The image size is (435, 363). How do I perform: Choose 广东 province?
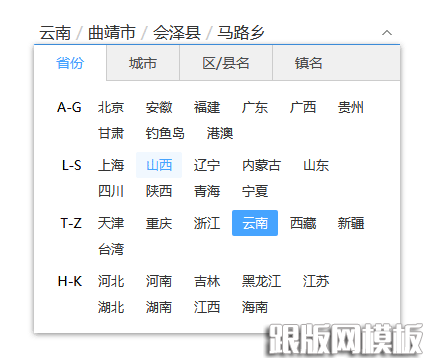pos(255,107)
